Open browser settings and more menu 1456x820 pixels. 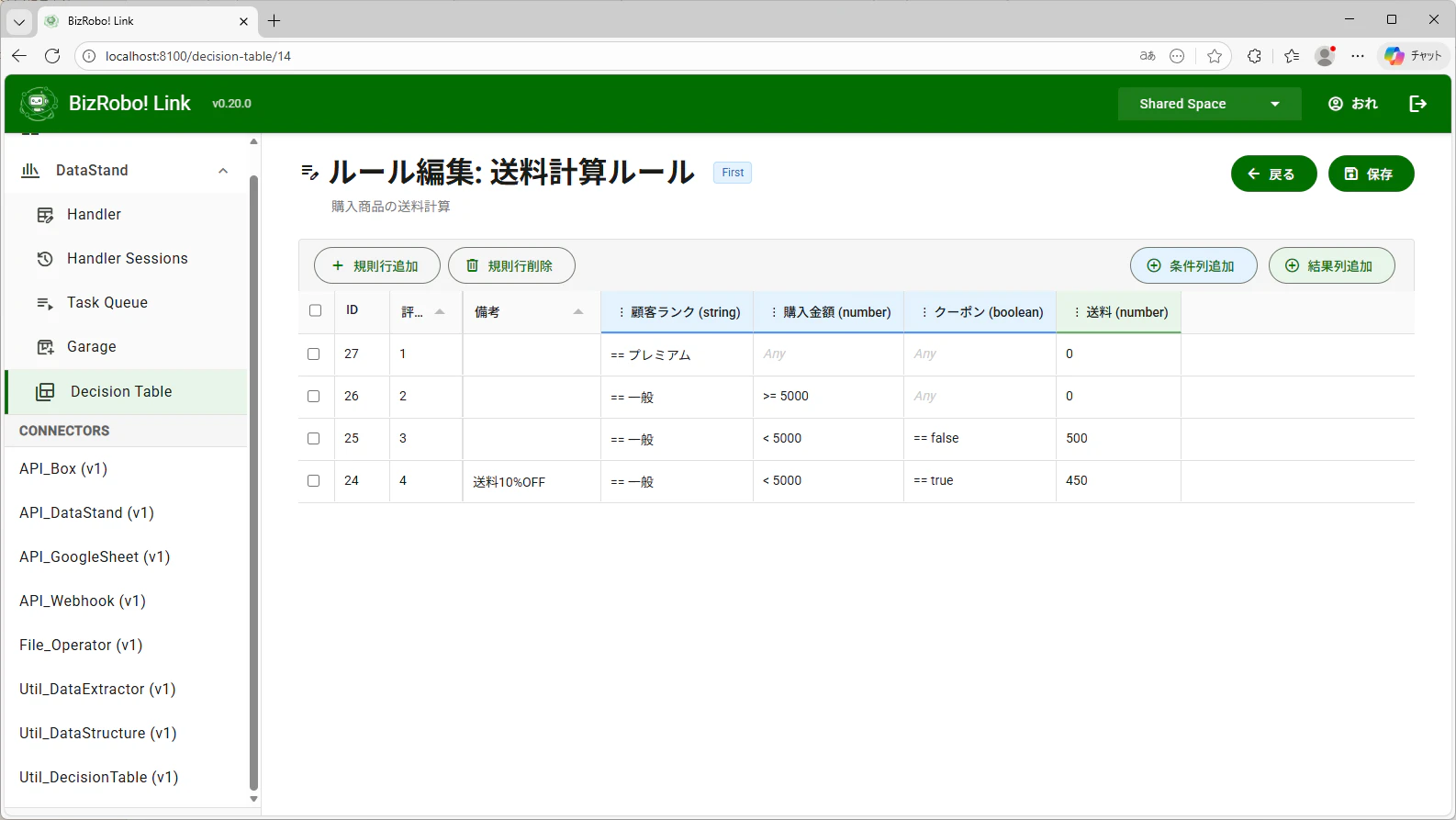pos(1358,56)
